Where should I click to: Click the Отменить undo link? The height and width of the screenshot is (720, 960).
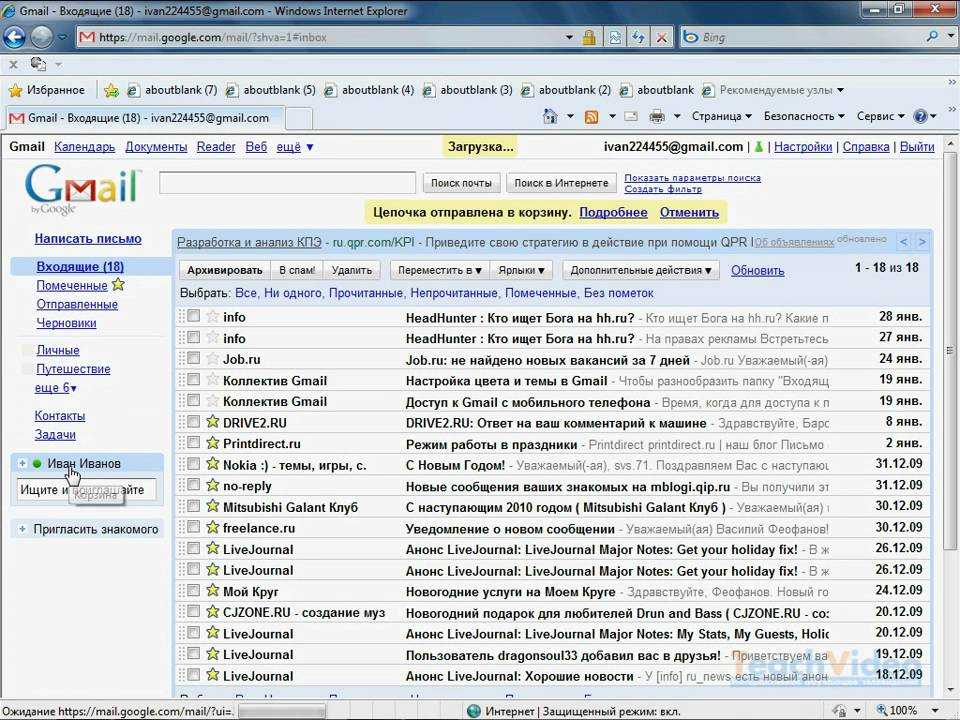point(689,212)
